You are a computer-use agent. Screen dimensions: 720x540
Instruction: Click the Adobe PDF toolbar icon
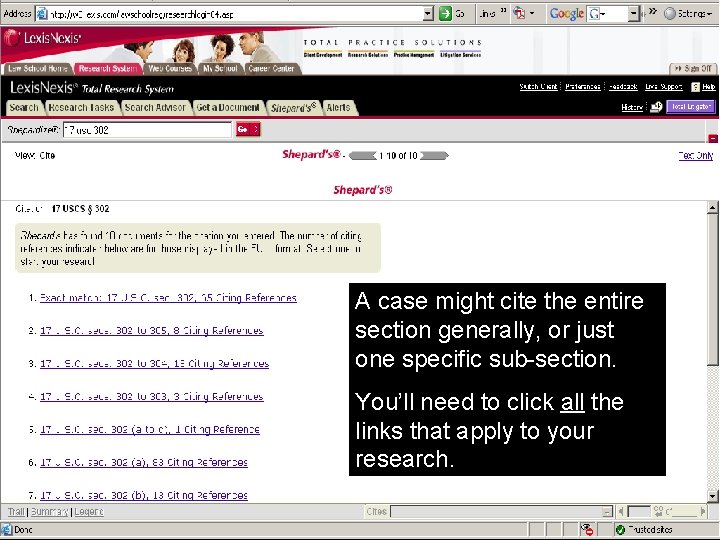click(519, 14)
